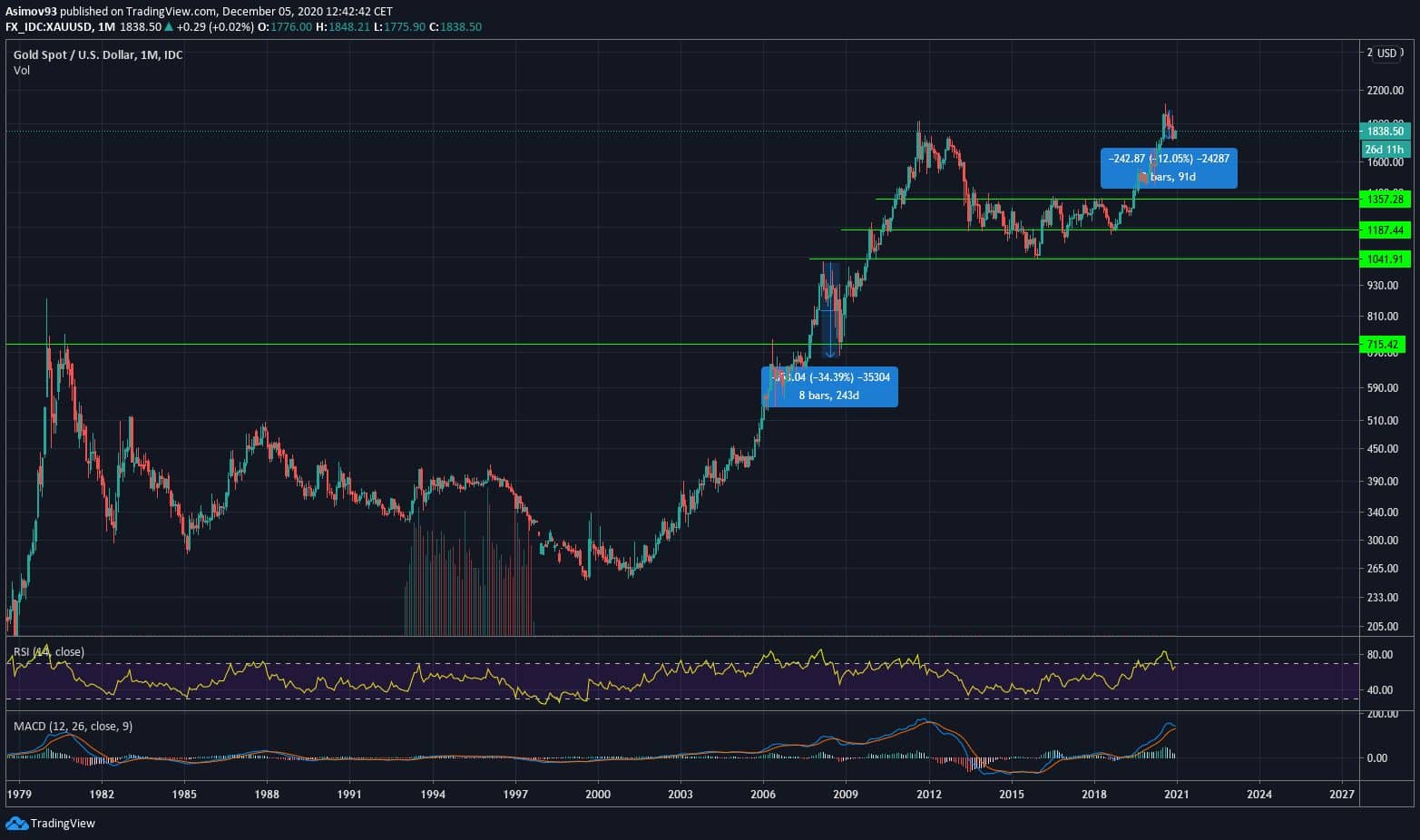Click the Gold Spot / U.S. Dollar chart title
1420x840 pixels.
(x=98, y=55)
